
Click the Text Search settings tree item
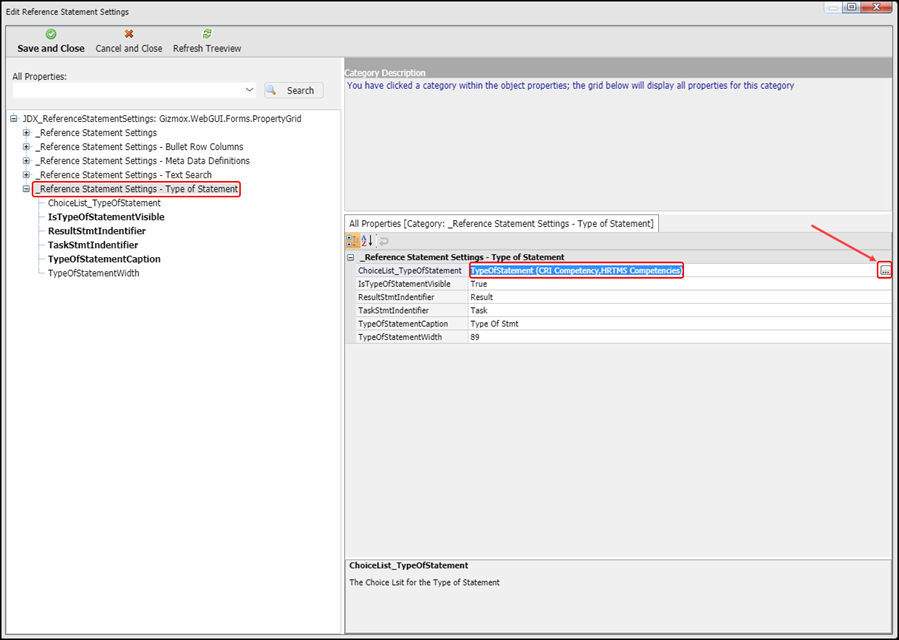click(123, 175)
